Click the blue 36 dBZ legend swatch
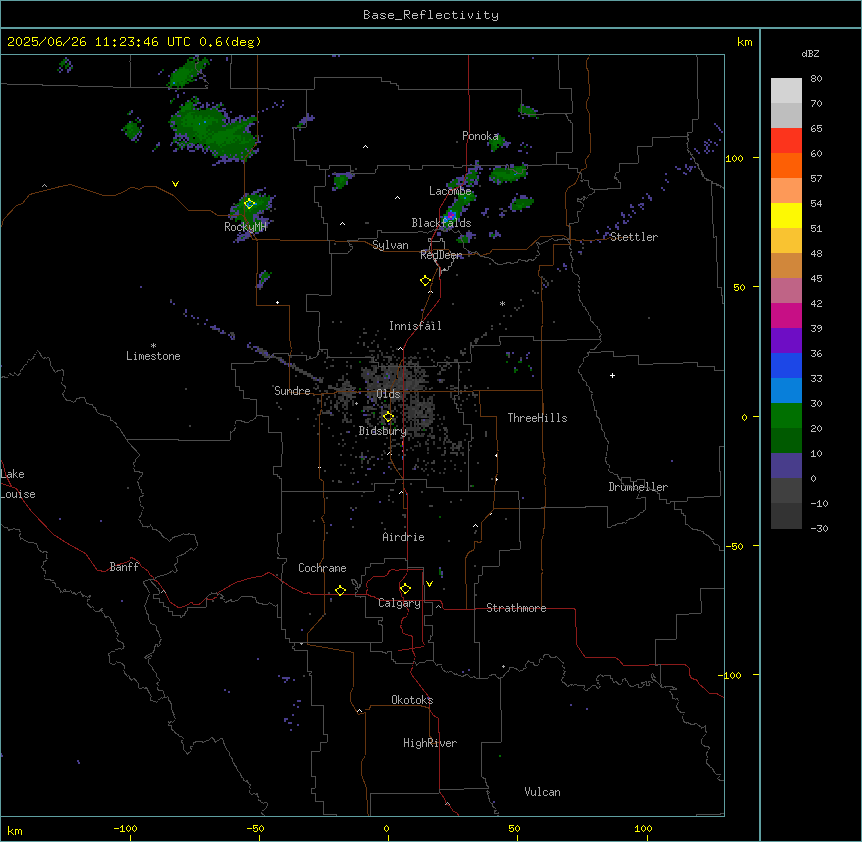862x842 pixels. (786, 365)
